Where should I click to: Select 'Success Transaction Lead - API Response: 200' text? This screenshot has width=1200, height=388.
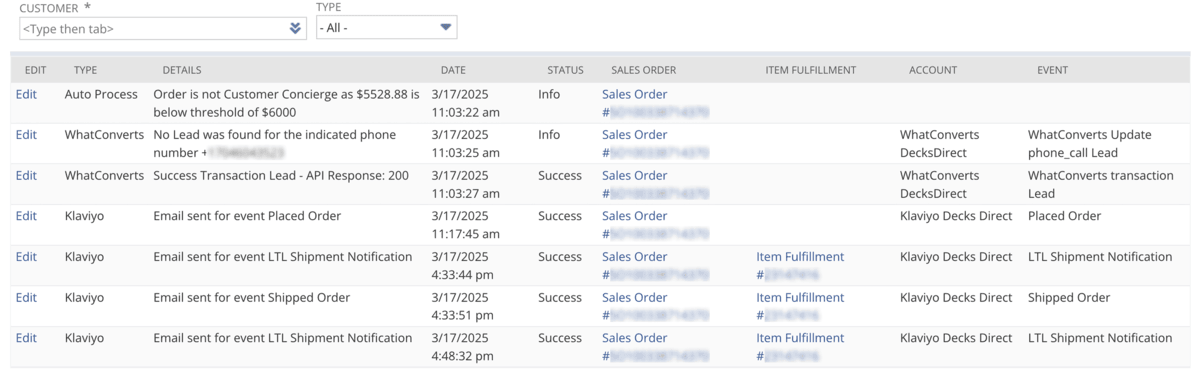(x=281, y=175)
